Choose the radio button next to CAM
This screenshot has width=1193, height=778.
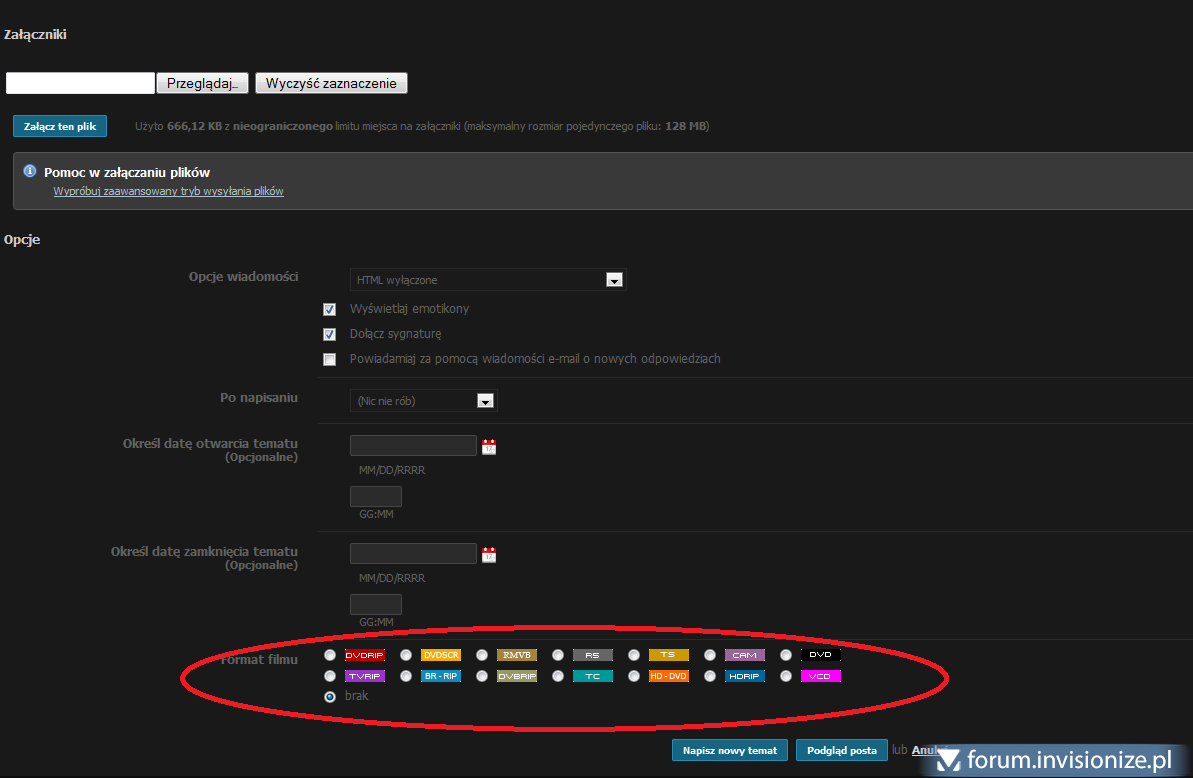click(709, 656)
